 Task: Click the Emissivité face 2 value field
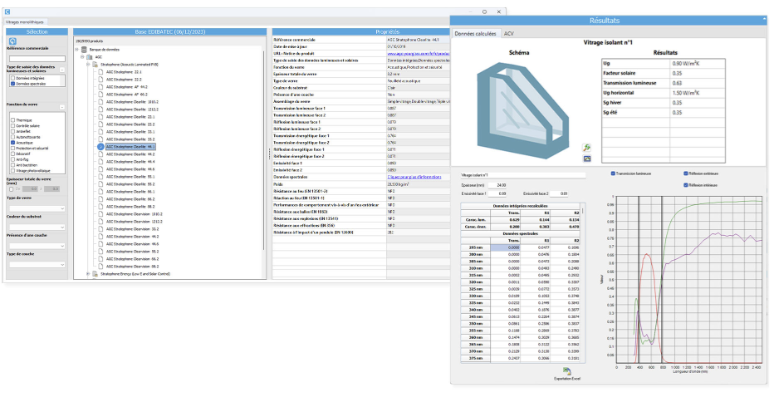click(x=560, y=194)
